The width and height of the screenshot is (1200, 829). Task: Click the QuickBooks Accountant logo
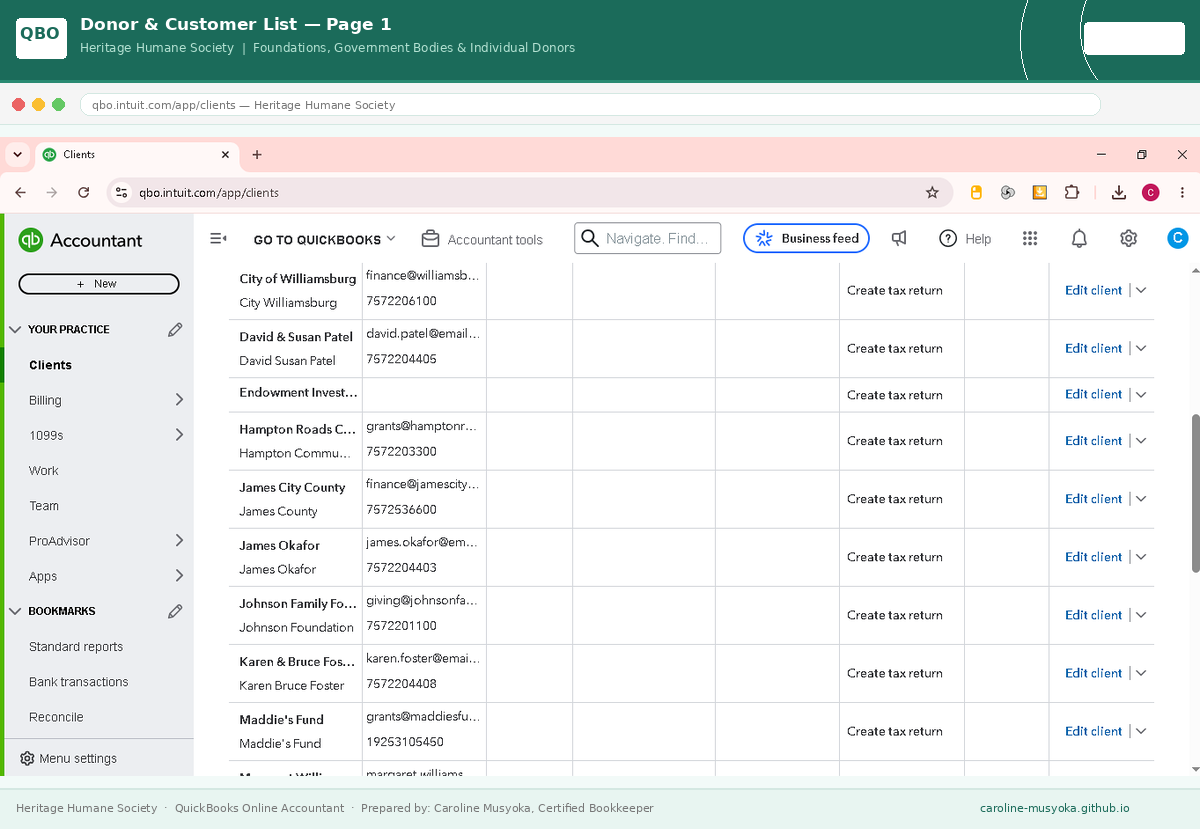[80, 240]
